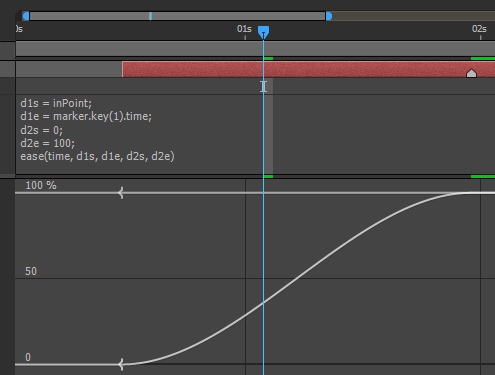The height and width of the screenshot is (375, 495).
Task: Click the graph arrow marker at 0 line
Action: click(121, 364)
